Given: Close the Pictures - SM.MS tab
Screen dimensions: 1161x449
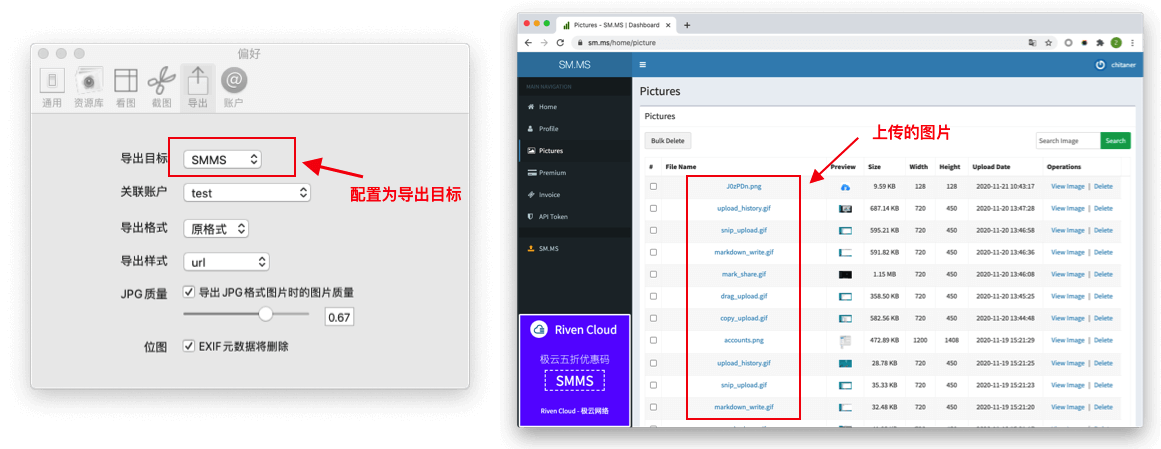Looking at the screenshot, I should (x=670, y=24).
